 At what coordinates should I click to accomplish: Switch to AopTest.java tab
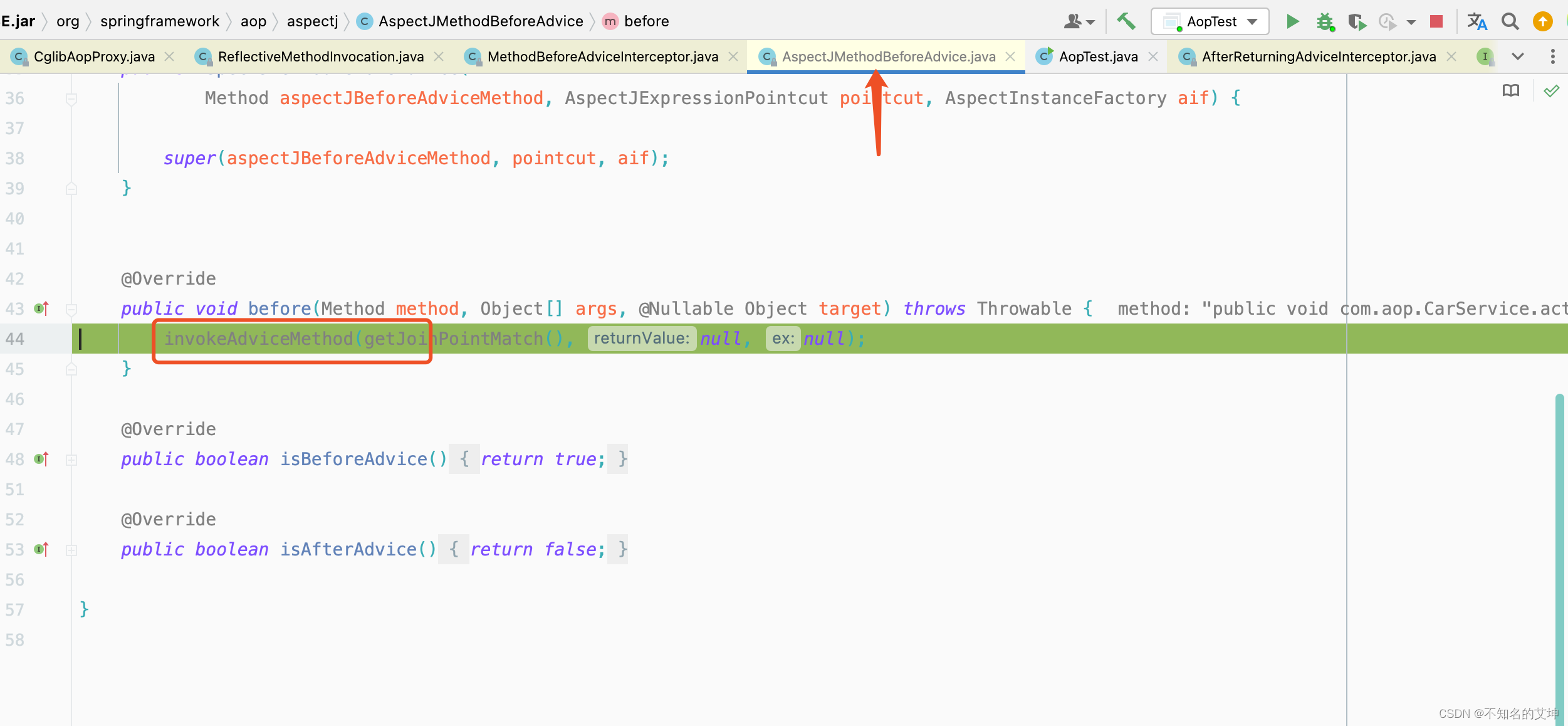pyautogui.click(x=1098, y=56)
